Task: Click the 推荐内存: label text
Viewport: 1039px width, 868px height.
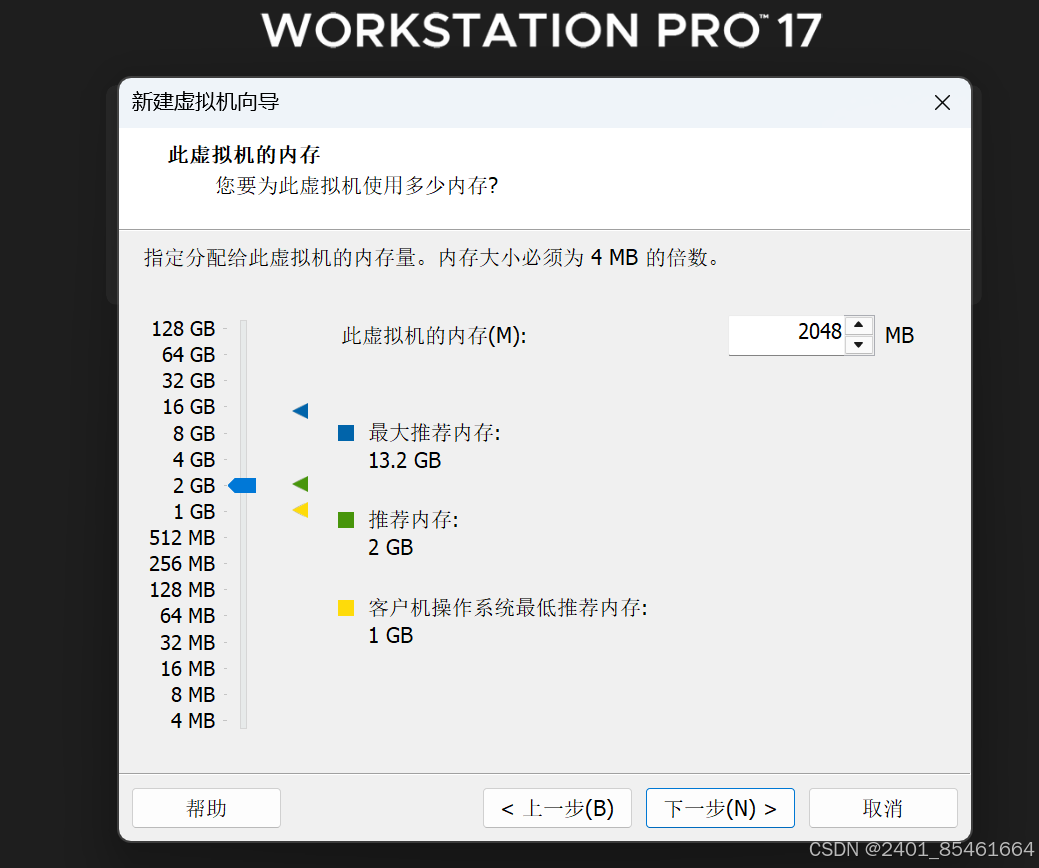Action: (413, 519)
